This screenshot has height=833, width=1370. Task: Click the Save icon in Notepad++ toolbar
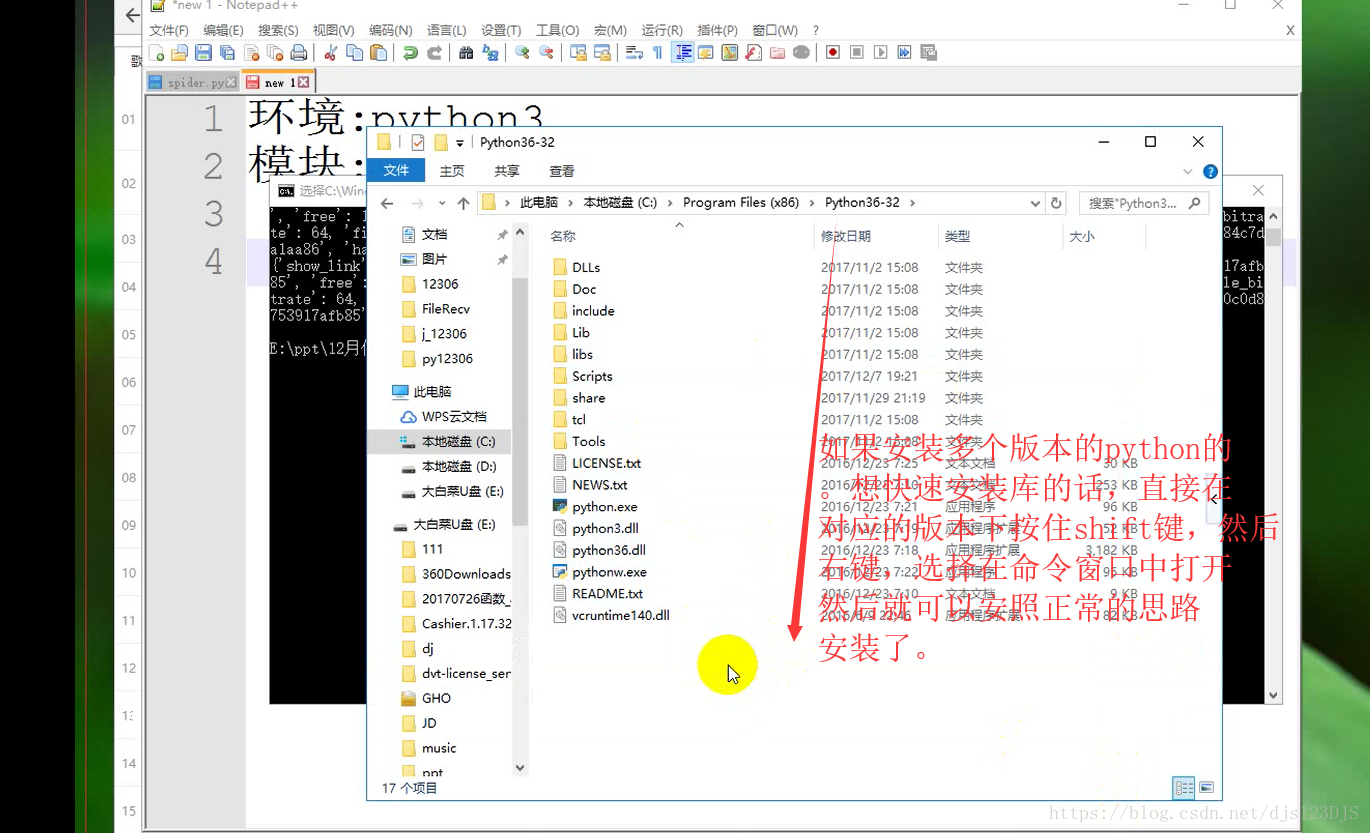pyautogui.click(x=204, y=53)
